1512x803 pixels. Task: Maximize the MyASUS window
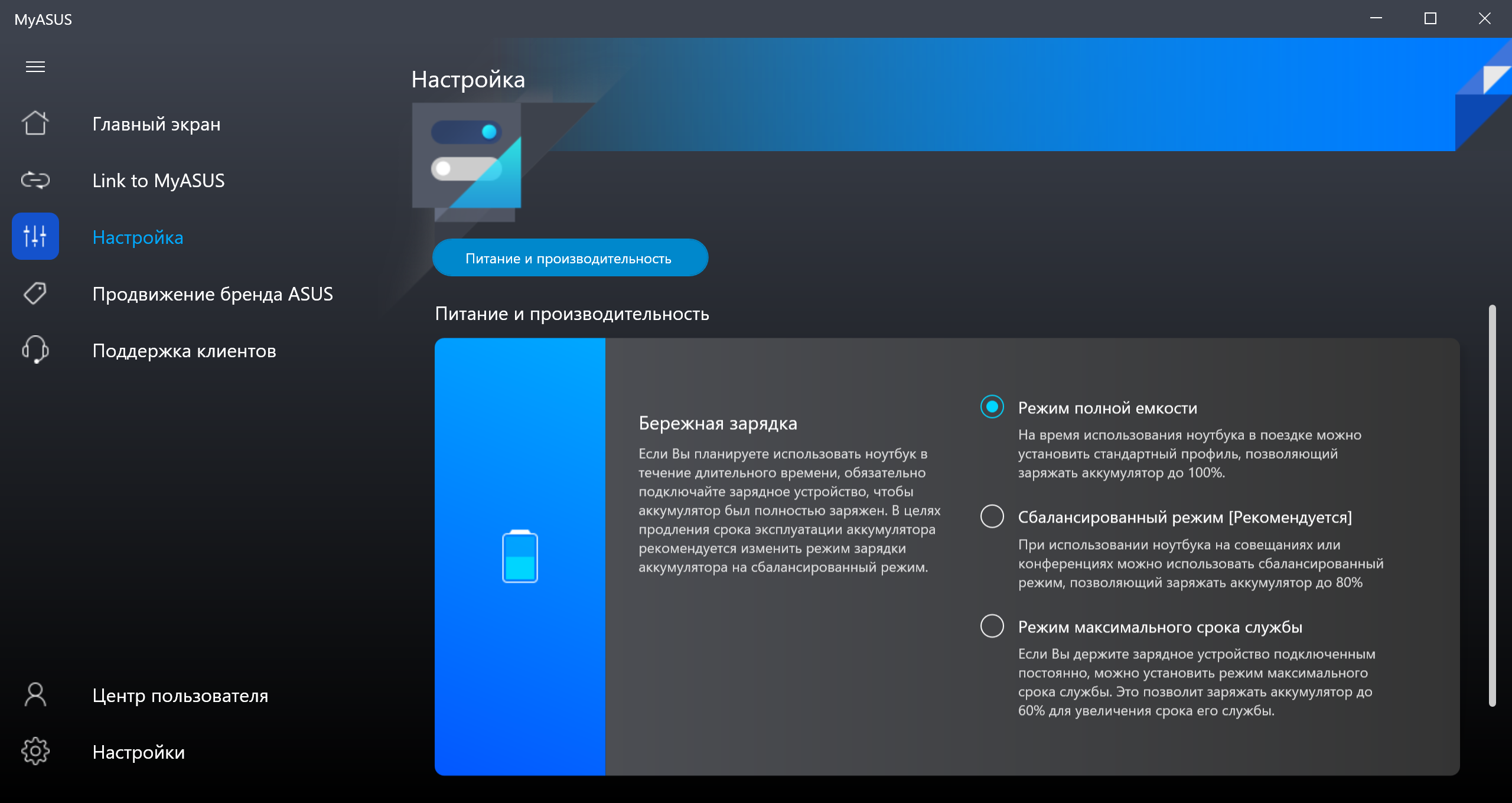point(1430,19)
